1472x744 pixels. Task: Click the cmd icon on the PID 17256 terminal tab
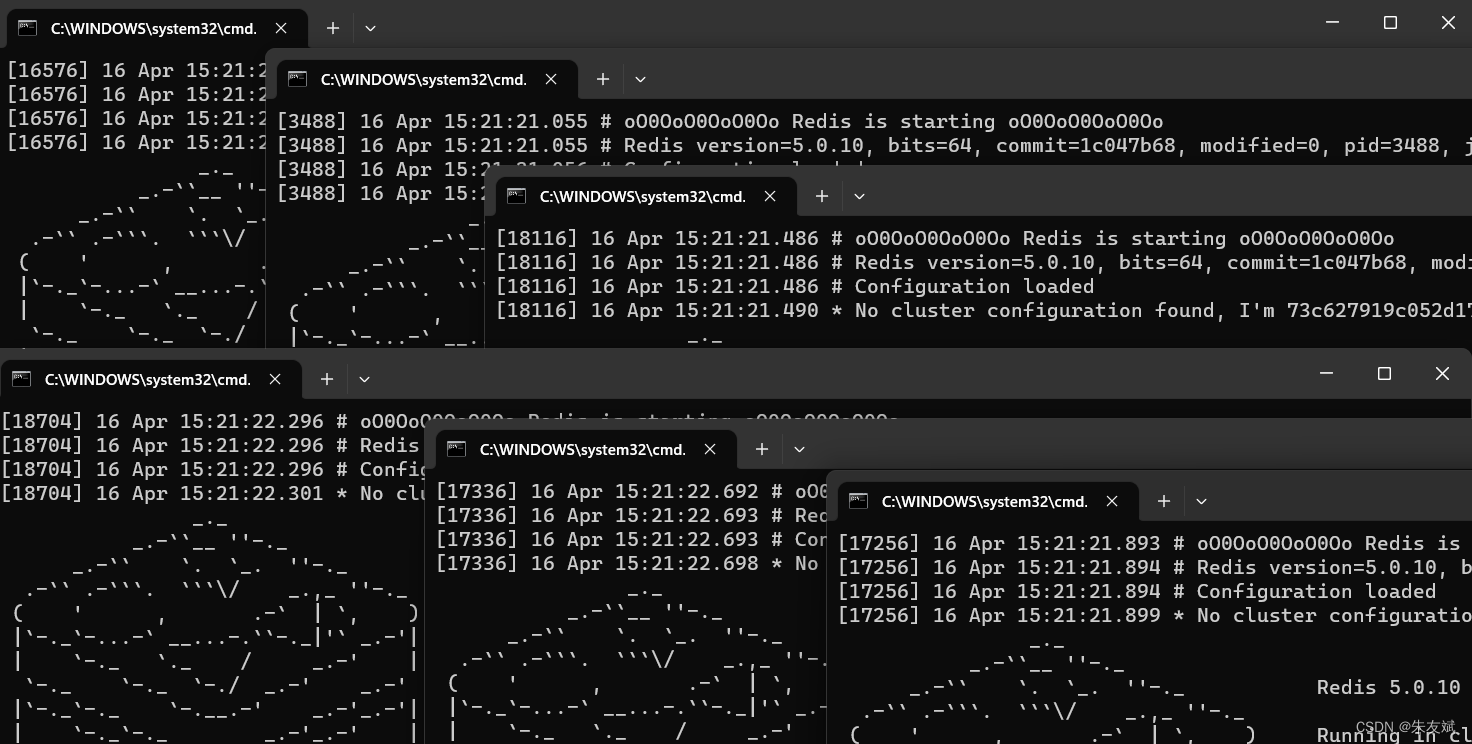pyautogui.click(x=857, y=501)
